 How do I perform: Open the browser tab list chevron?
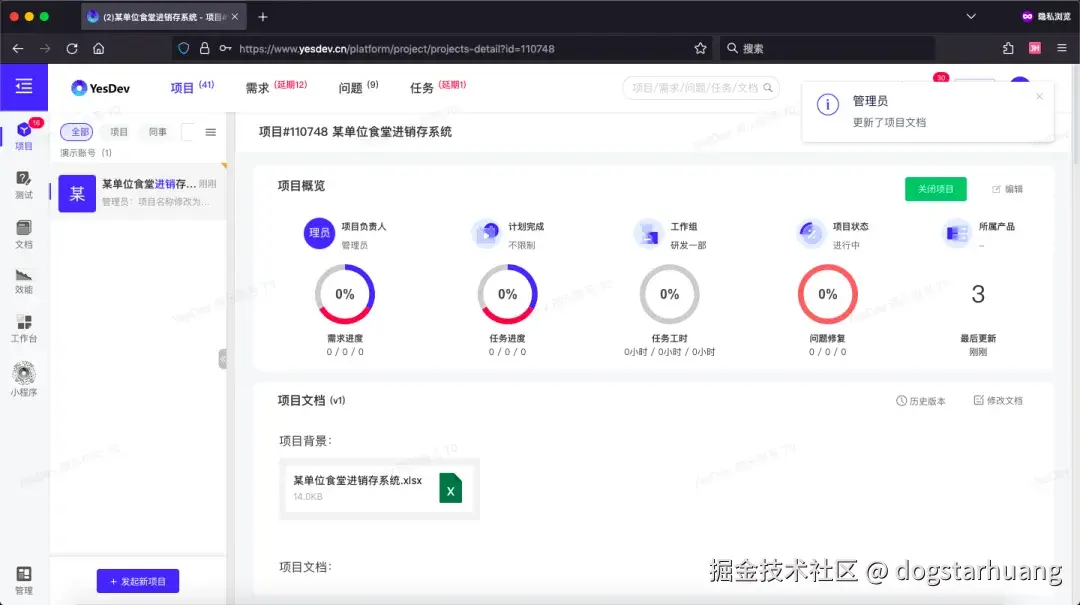[x=969, y=16]
